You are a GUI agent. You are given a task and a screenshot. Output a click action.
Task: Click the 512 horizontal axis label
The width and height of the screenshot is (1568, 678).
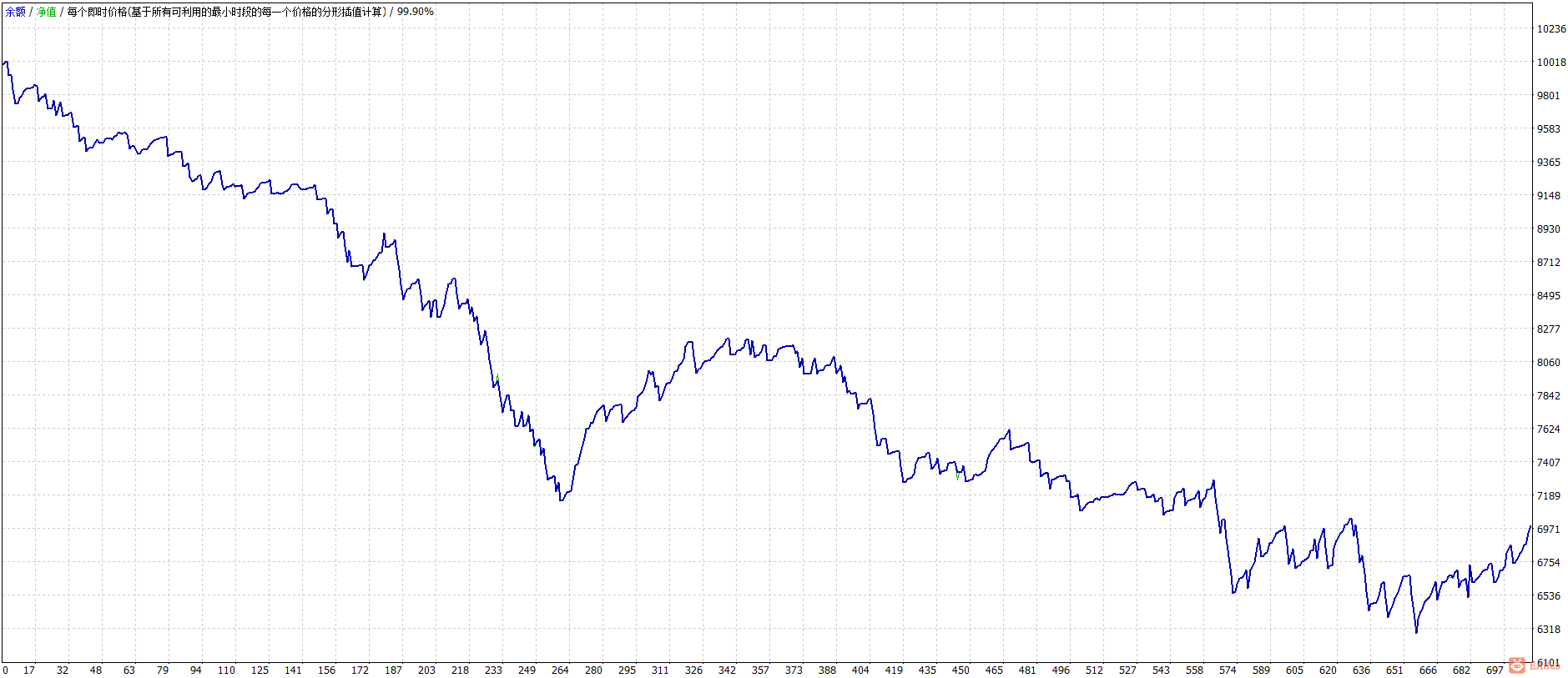[x=1094, y=670]
